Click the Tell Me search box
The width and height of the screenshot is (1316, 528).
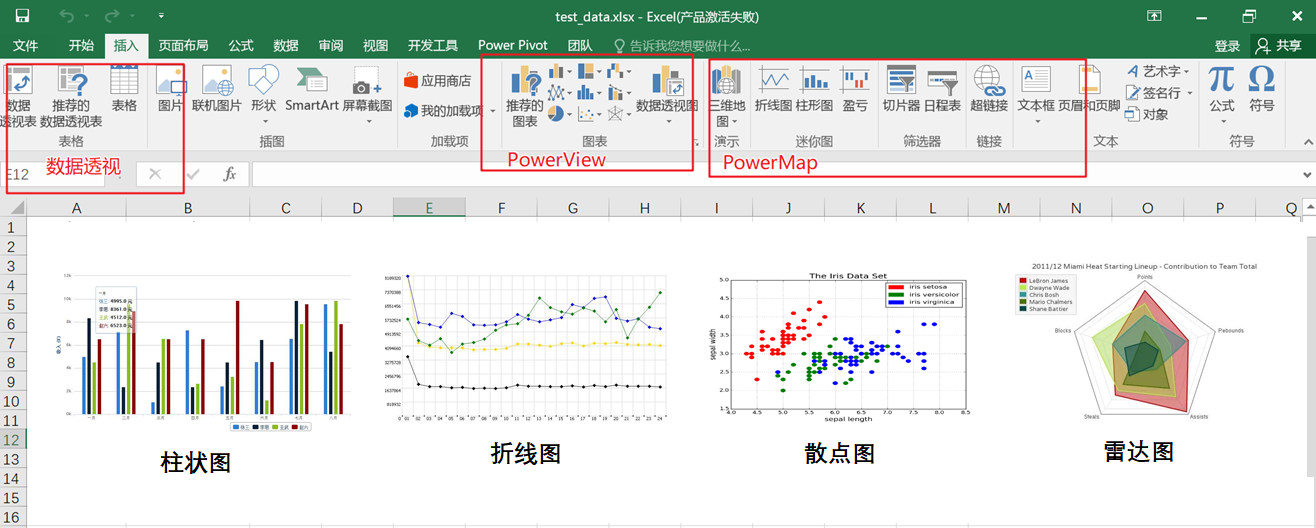pos(683,46)
